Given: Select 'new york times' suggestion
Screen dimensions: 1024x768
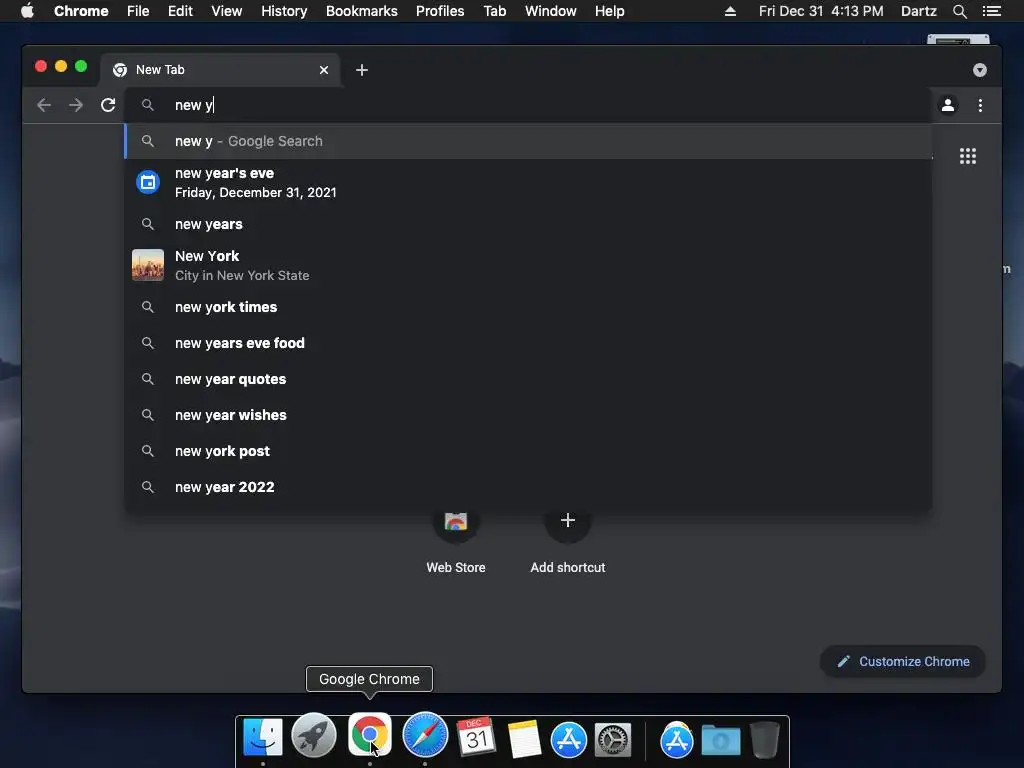Looking at the screenshot, I should pyautogui.click(x=528, y=307).
